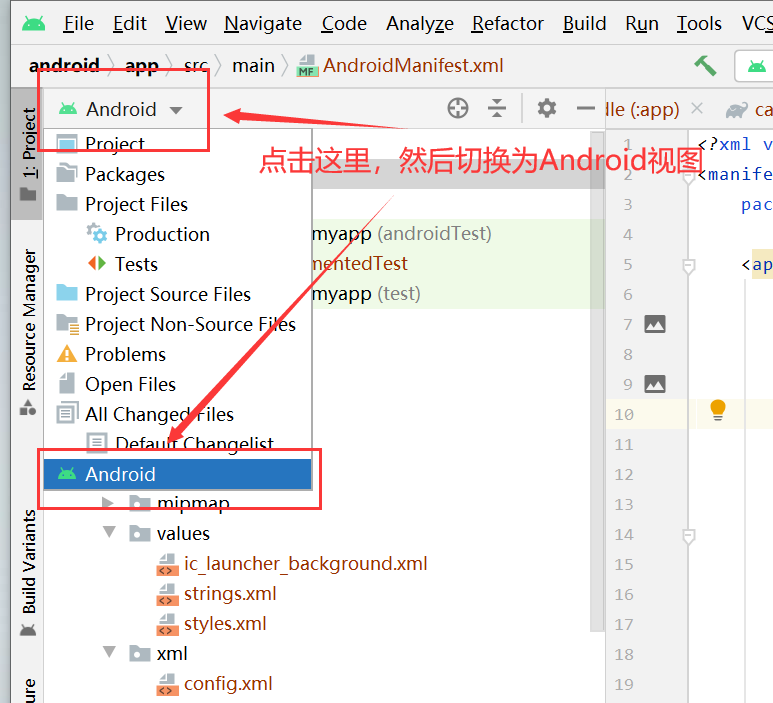Open the Navigate menu

pos(263,24)
